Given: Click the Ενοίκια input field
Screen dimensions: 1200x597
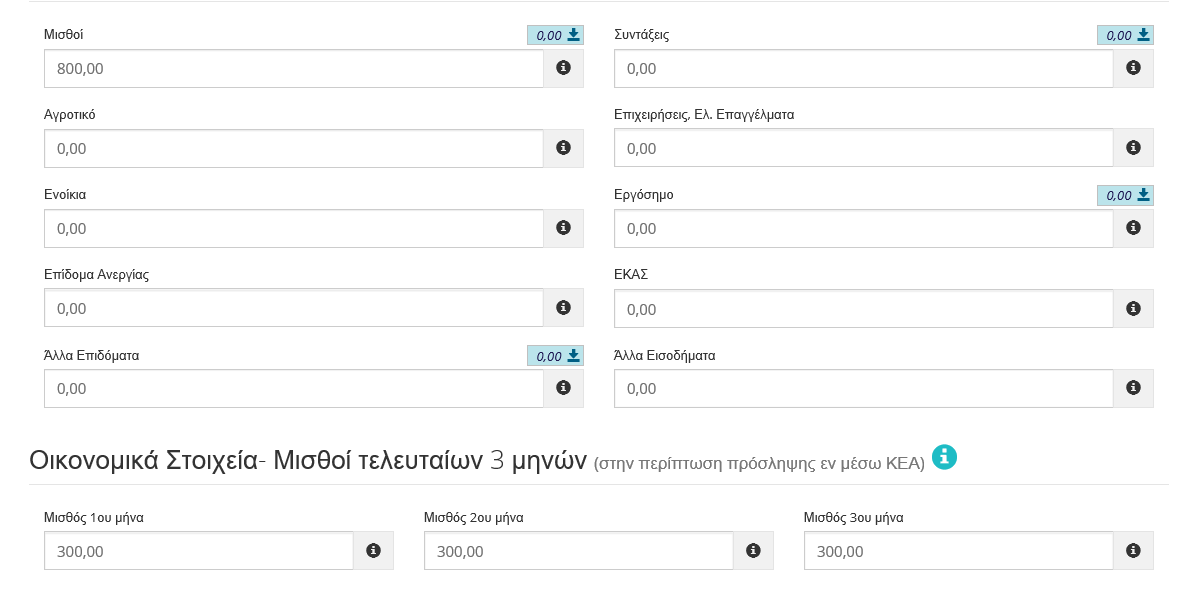Looking at the screenshot, I should coord(294,228).
